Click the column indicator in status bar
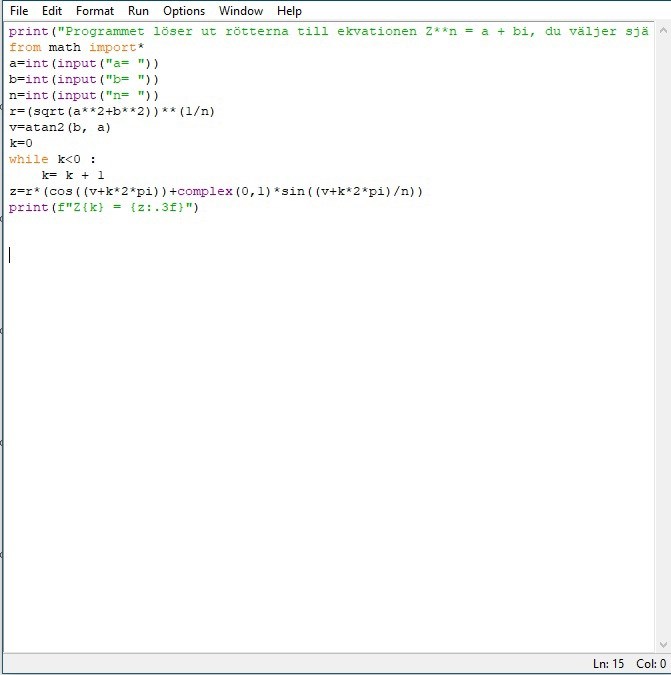Screen dimensions: 671x675 [x=650, y=664]
